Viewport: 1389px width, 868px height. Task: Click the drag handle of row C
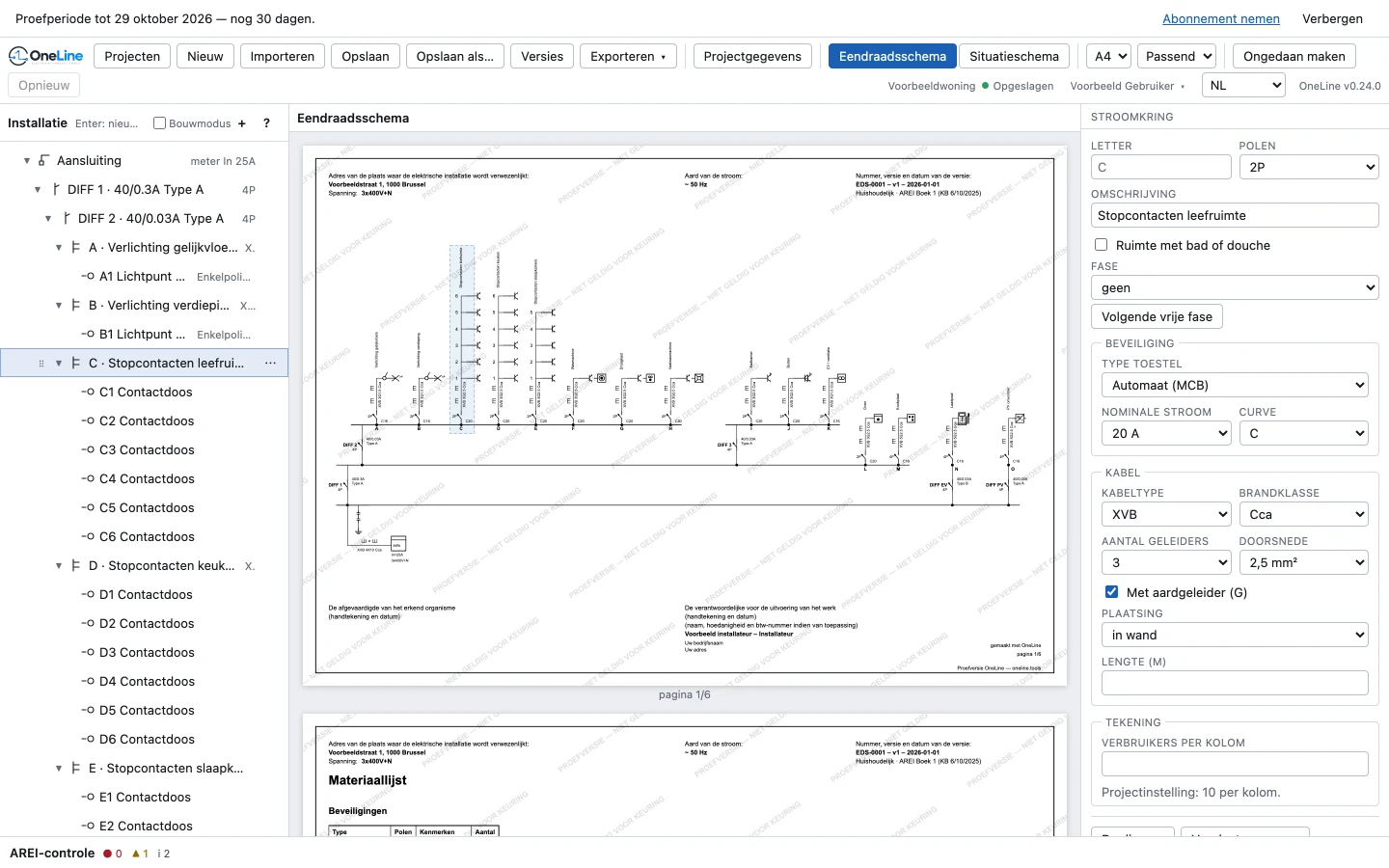(x=41, y=364)
